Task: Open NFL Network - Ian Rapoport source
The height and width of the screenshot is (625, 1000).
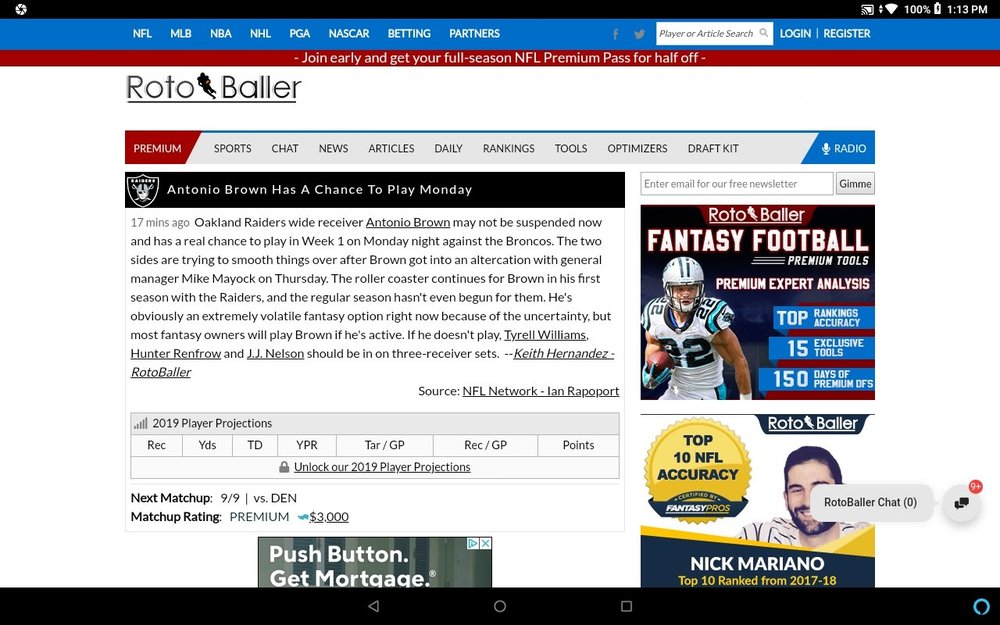Action: (541, 391)
